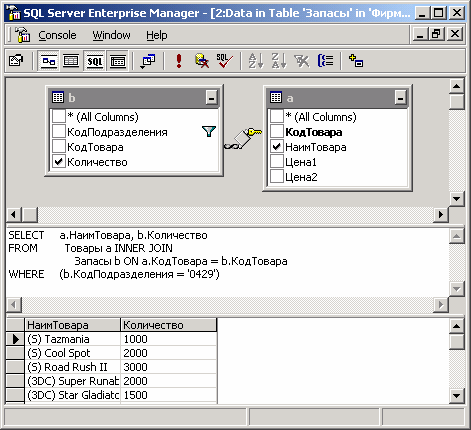
Task: Click into the SQL text at WHERE clause
Action: pos(114,274)
